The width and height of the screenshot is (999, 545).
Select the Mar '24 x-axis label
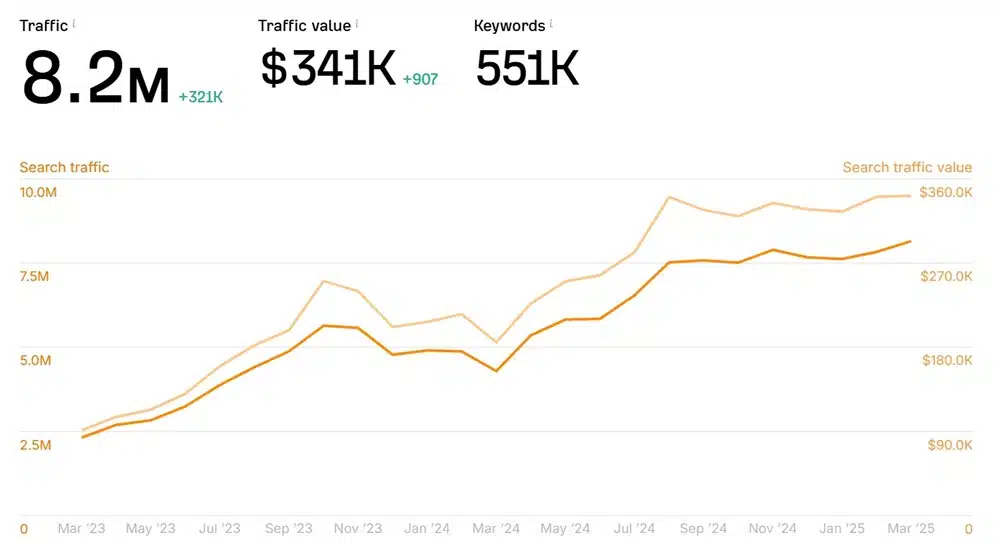tap(496, 528)
